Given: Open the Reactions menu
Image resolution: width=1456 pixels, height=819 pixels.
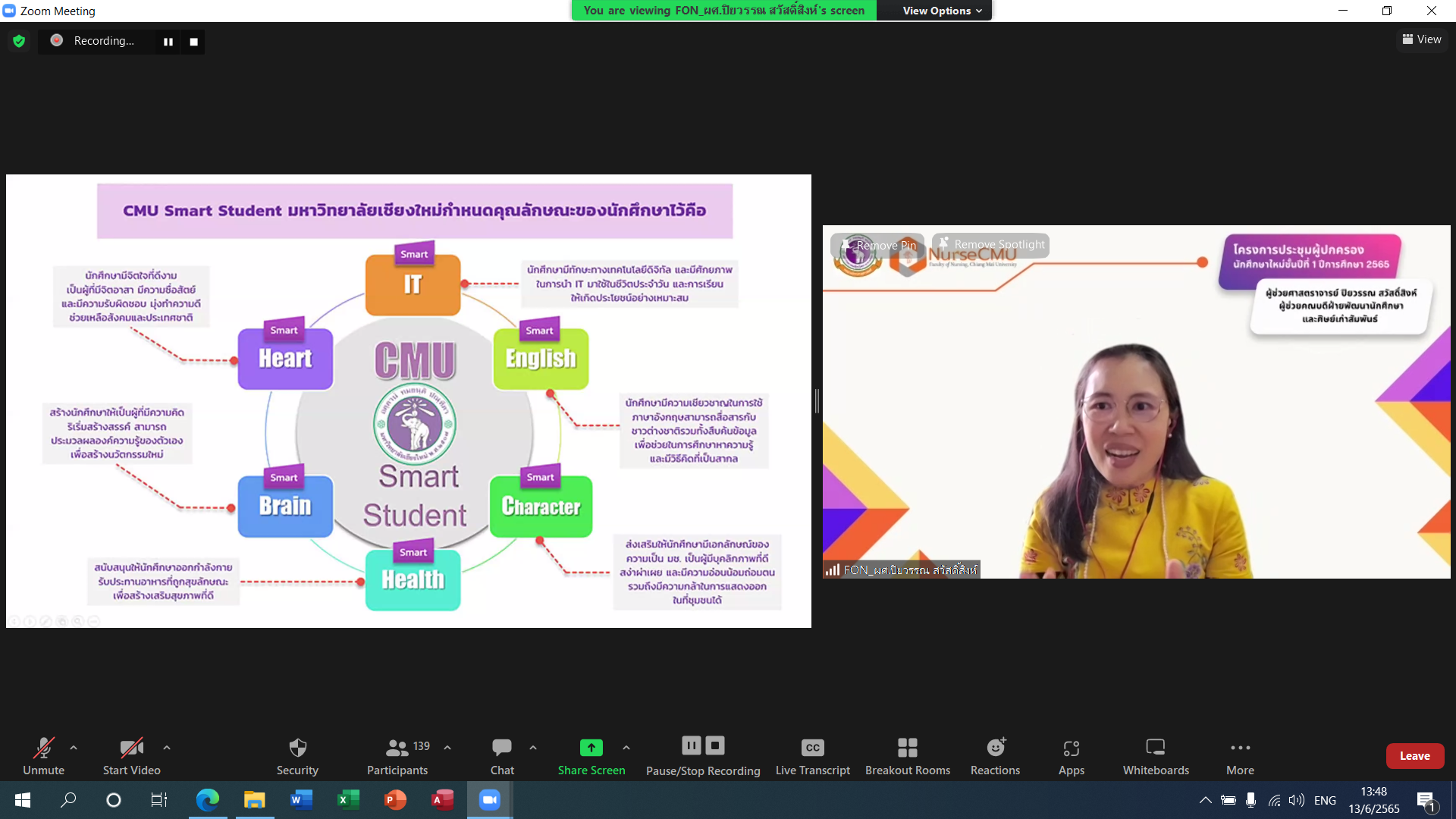Looking at the screenshot, I should pyautogui.click(x=996, y=756).
